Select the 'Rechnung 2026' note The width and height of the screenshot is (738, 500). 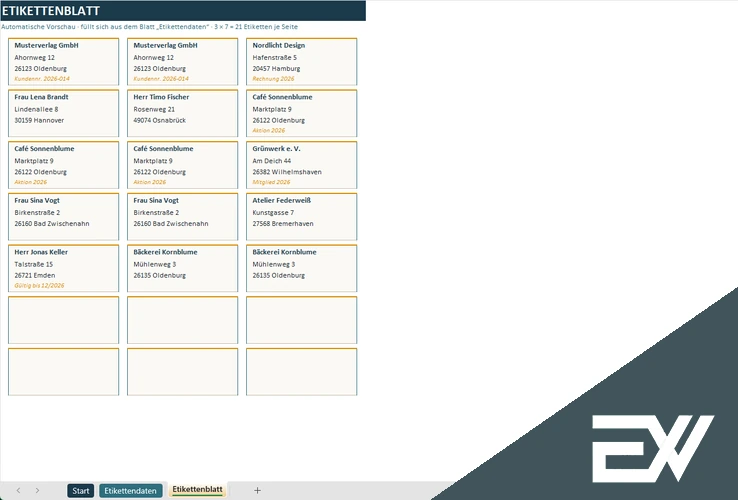[273, 79]
